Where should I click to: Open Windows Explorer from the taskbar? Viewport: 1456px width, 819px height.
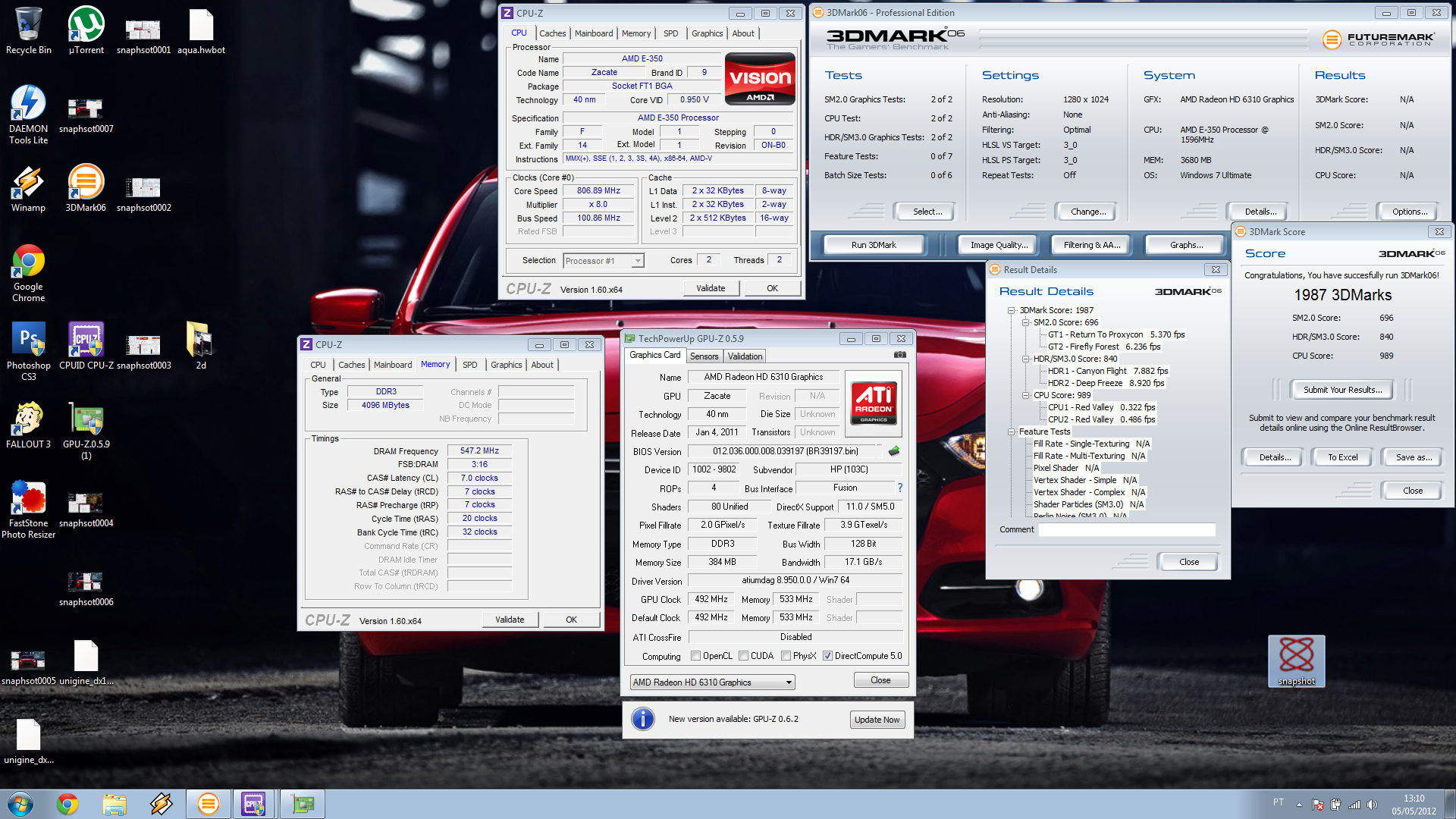pos(115,804)
